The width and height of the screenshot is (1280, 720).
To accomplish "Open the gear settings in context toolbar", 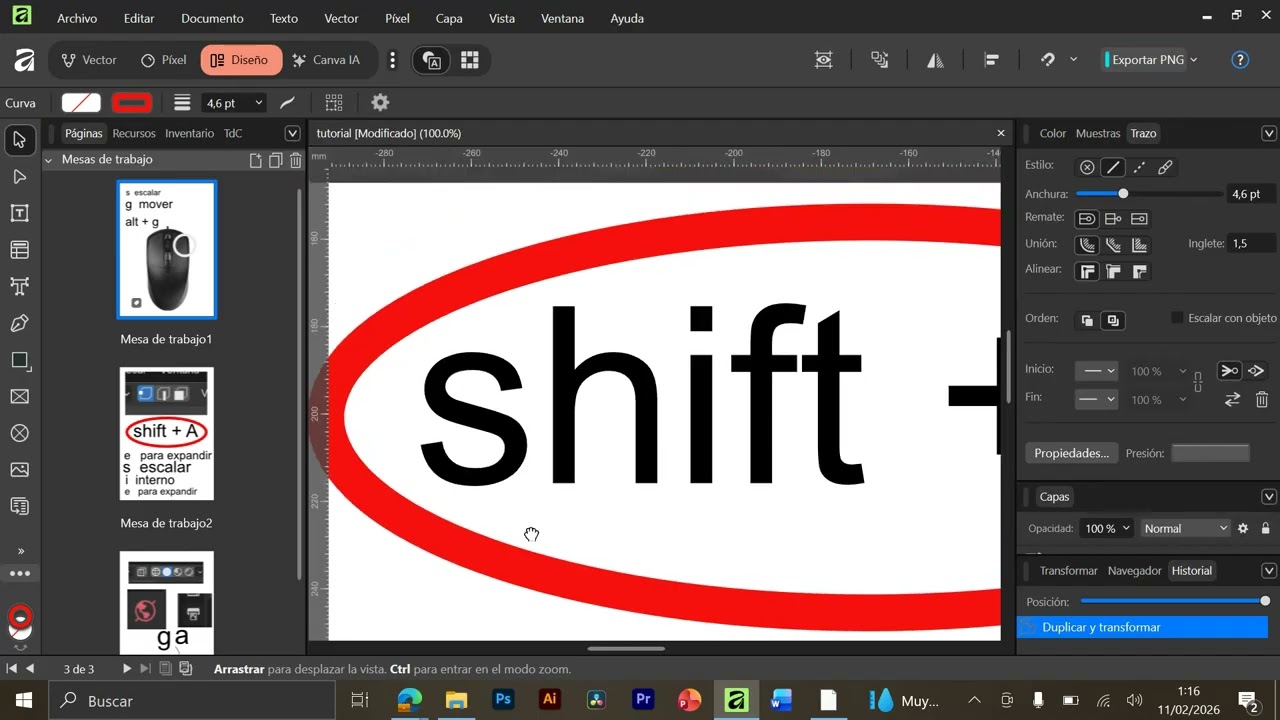I will point(380,102).
